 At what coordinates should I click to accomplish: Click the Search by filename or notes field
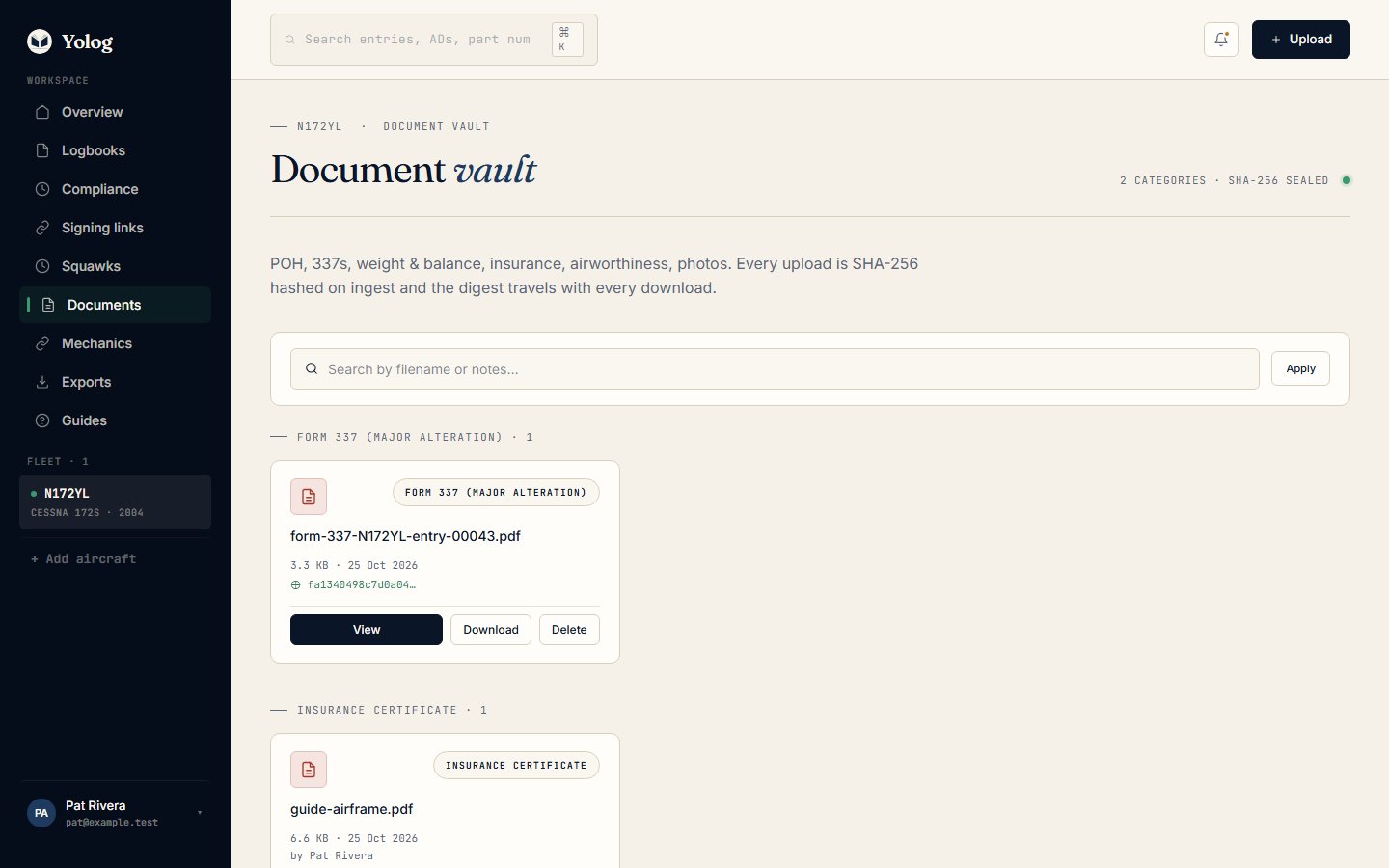(775, 368)
